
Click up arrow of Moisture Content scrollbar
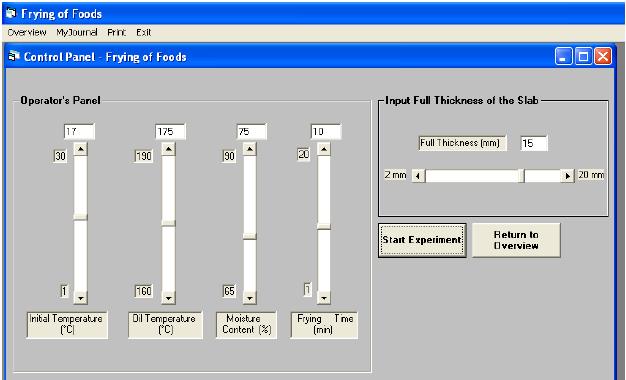250,149
